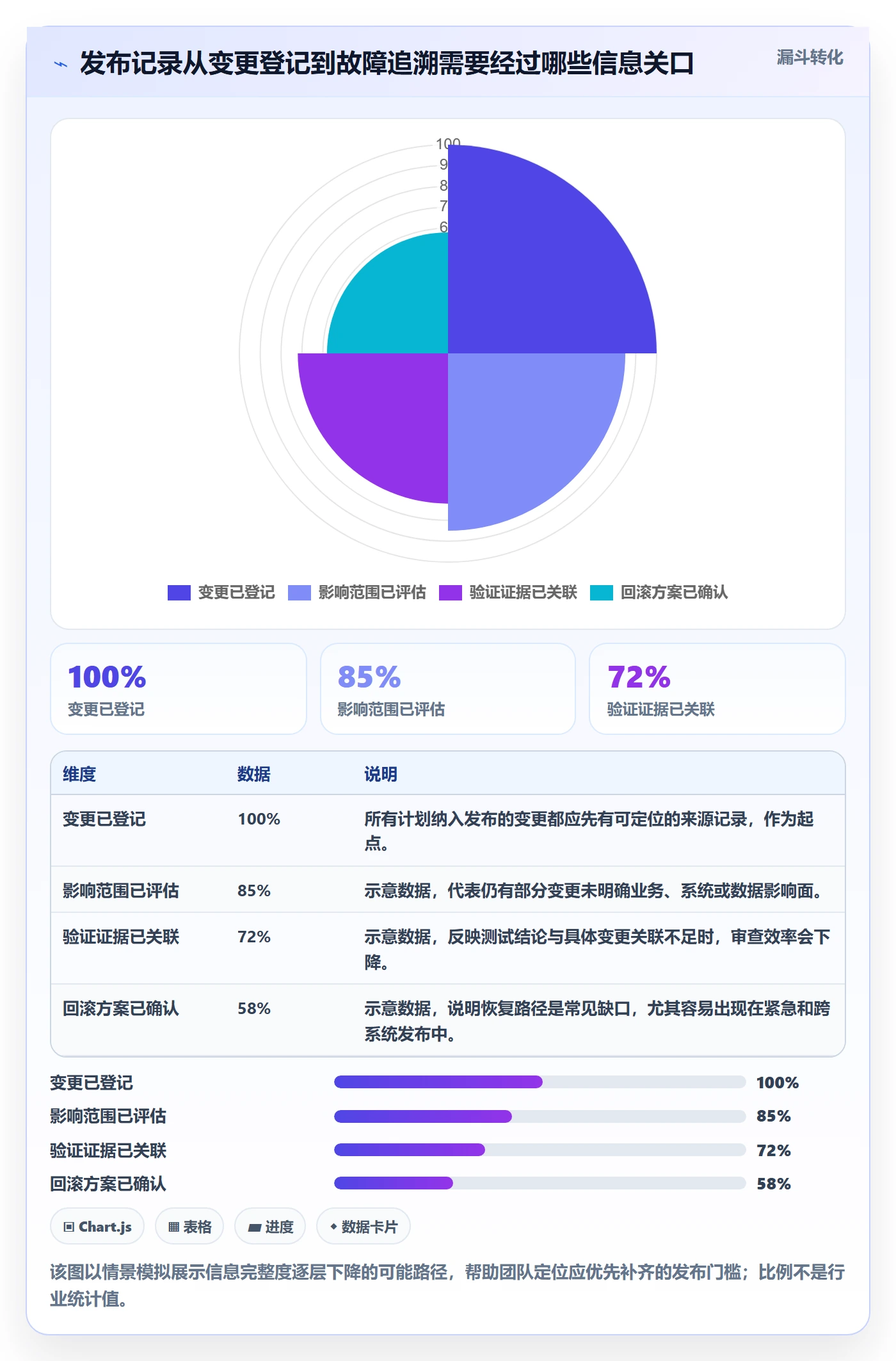
Task: Click the 58% value in the table
Action: click(x=254, y=1008)
